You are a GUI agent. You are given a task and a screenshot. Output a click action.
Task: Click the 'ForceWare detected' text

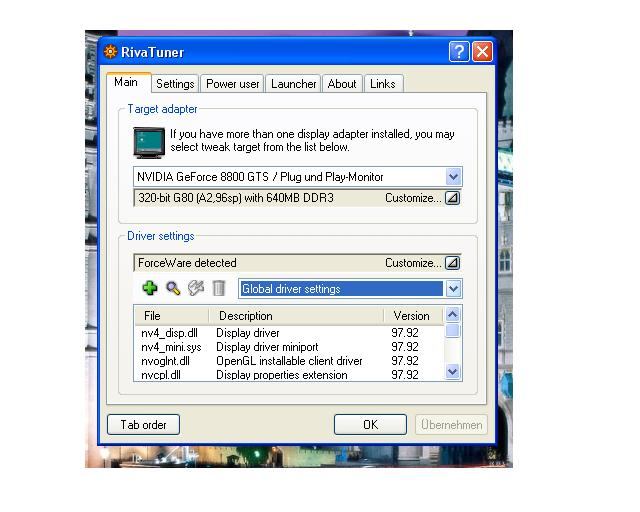tap(187, 263)
